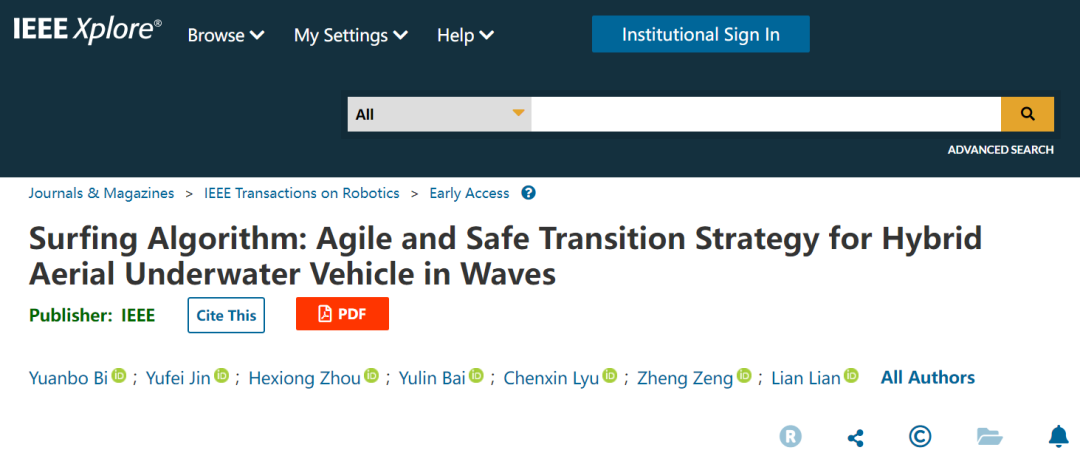The image size is (1080, 453).
Task: Open the Advanced Search link
Action: click(x=1000, y=150)
